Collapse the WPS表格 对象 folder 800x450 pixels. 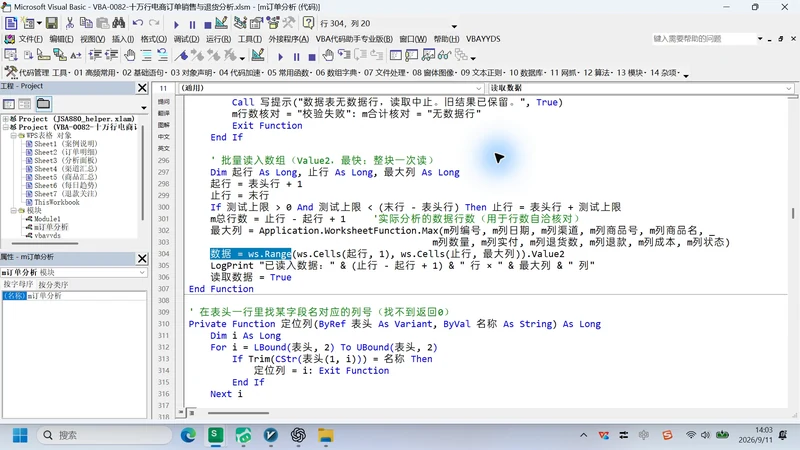click(x=14, y=136)
